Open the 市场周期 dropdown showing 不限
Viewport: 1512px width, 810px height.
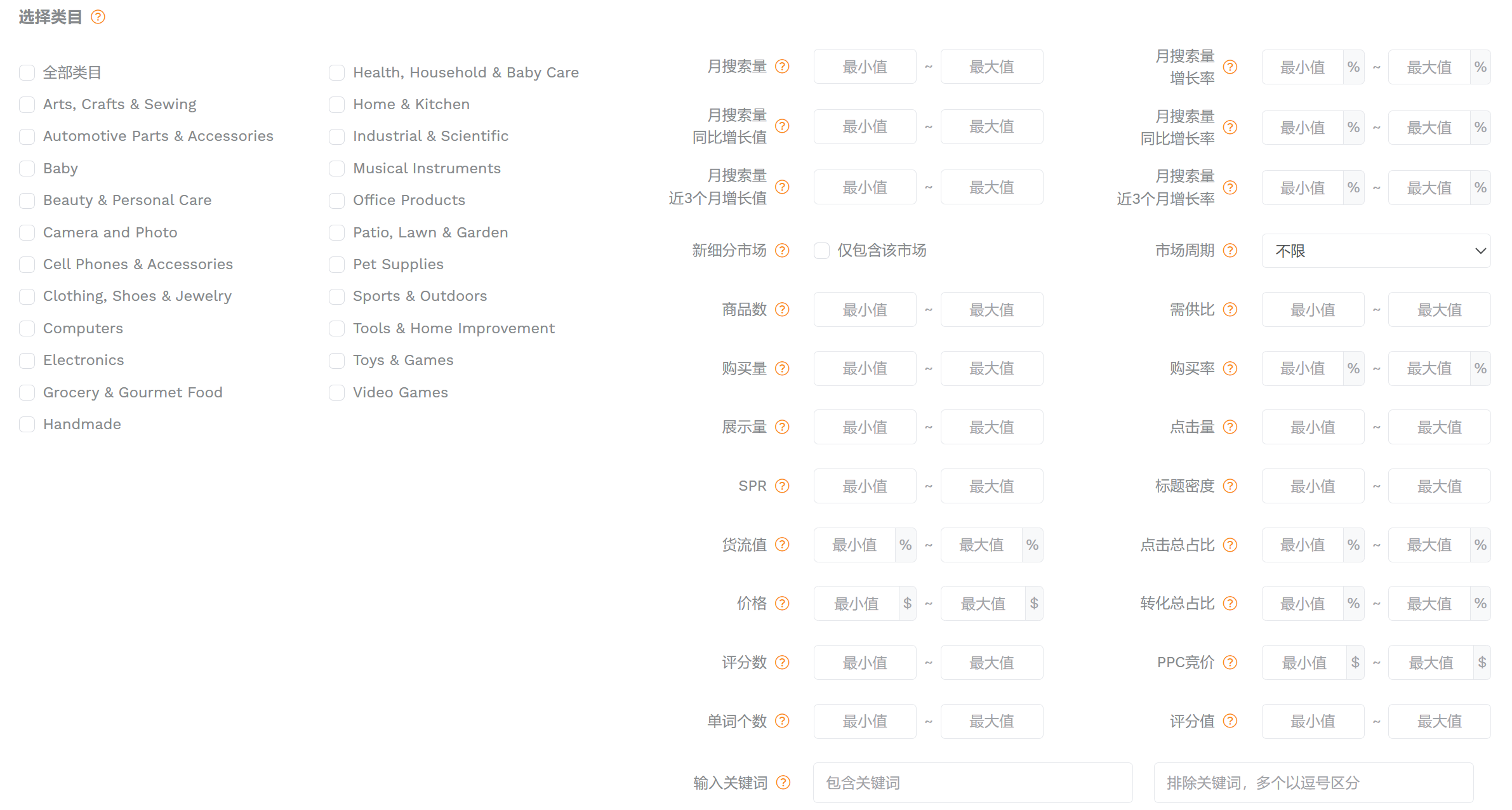point(1376,251)
